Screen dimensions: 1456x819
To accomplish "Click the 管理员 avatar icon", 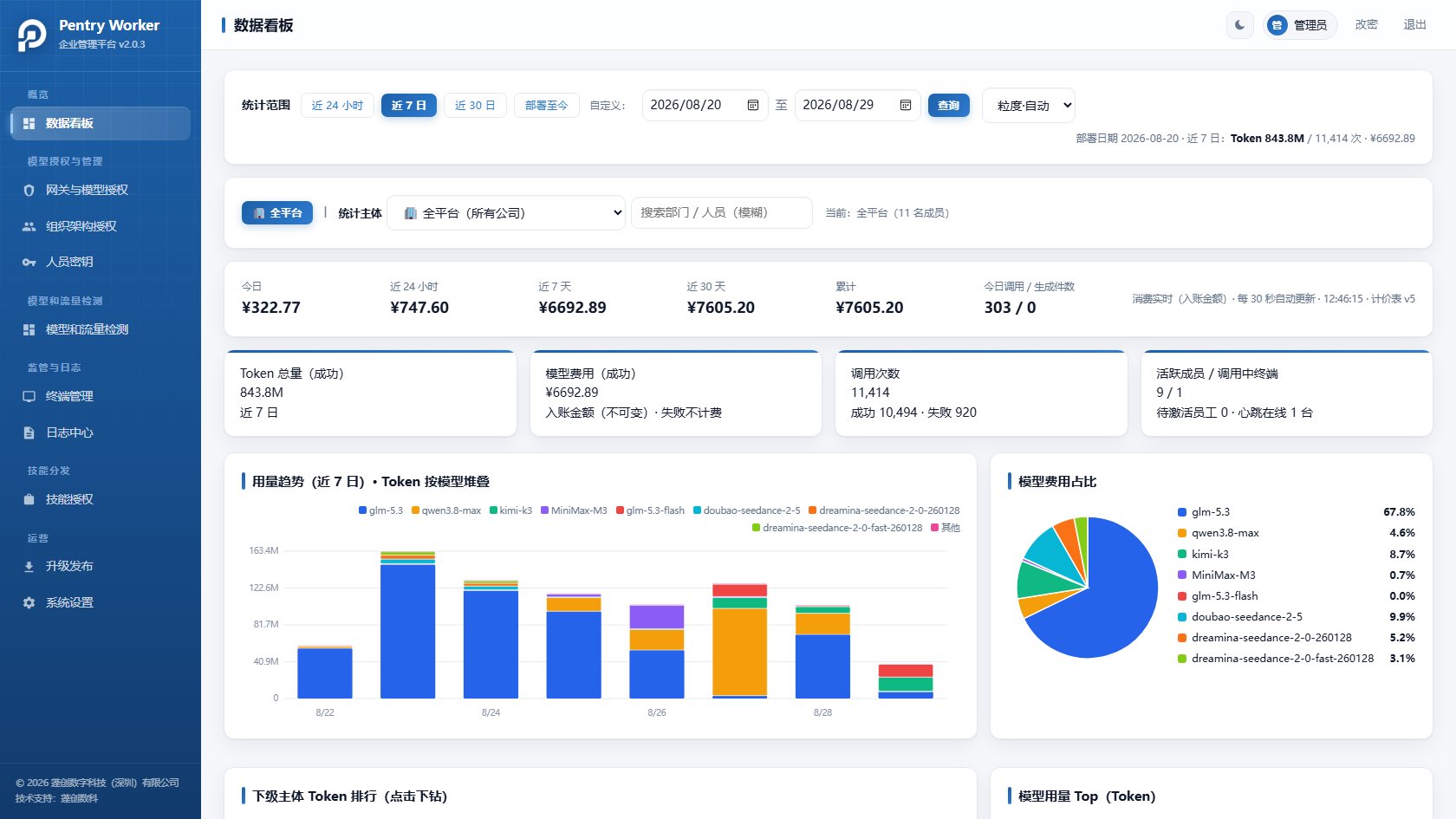I will coord(1277,25).
